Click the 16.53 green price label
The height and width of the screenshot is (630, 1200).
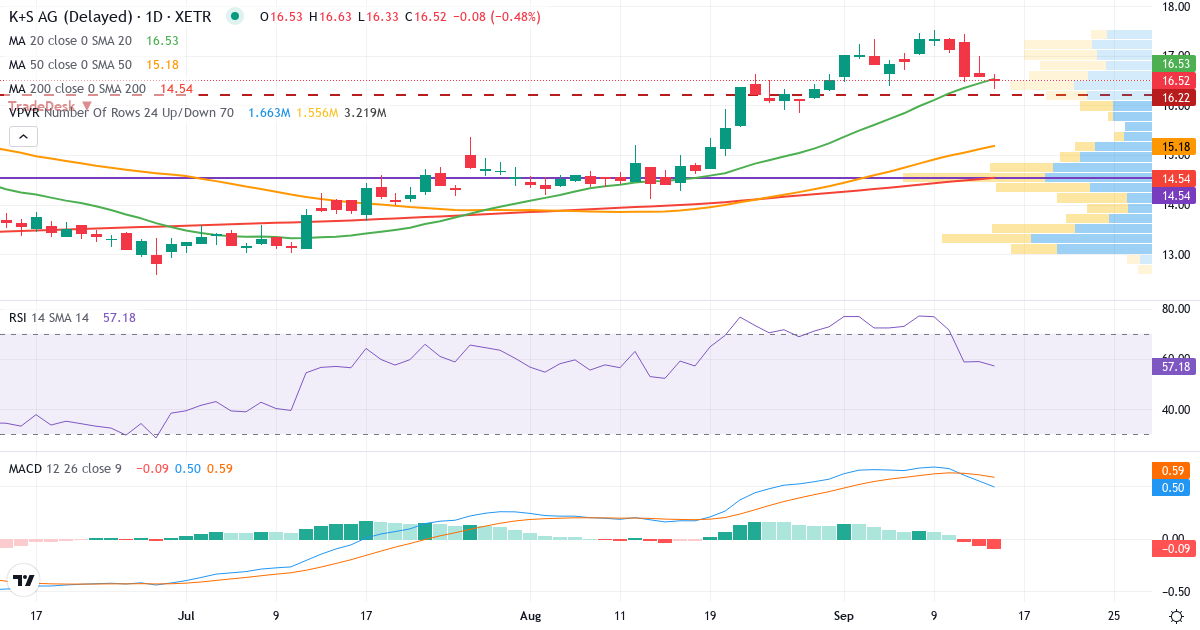point(1176,63)
